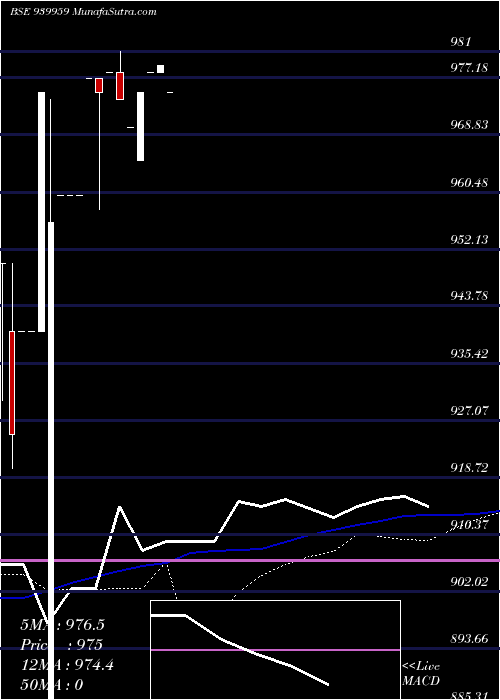
Task: Click the long red candlestick near 935.42
Action: pyautogui.click(x=12, y=383)
